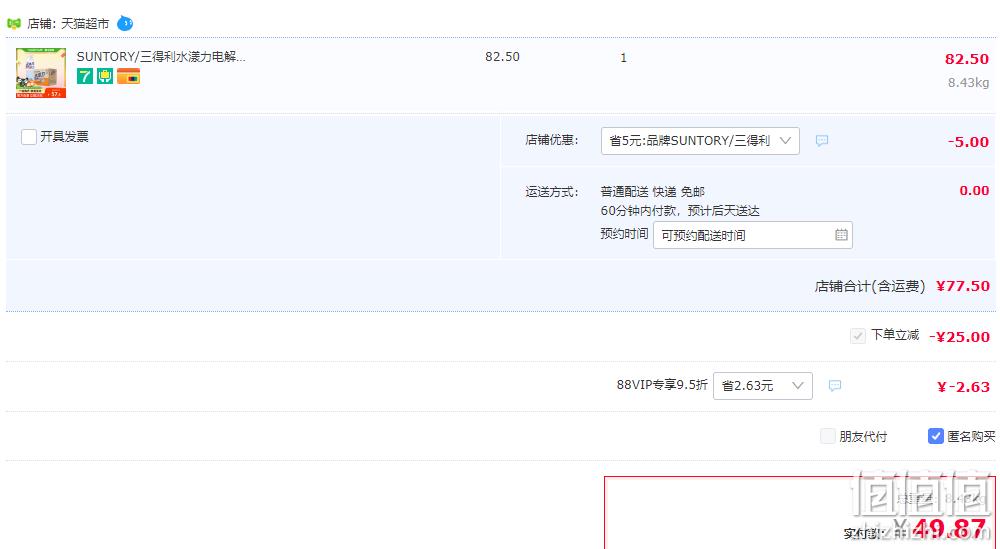Click the ¥-2.63 VIP discount amount

coord(963,386)
